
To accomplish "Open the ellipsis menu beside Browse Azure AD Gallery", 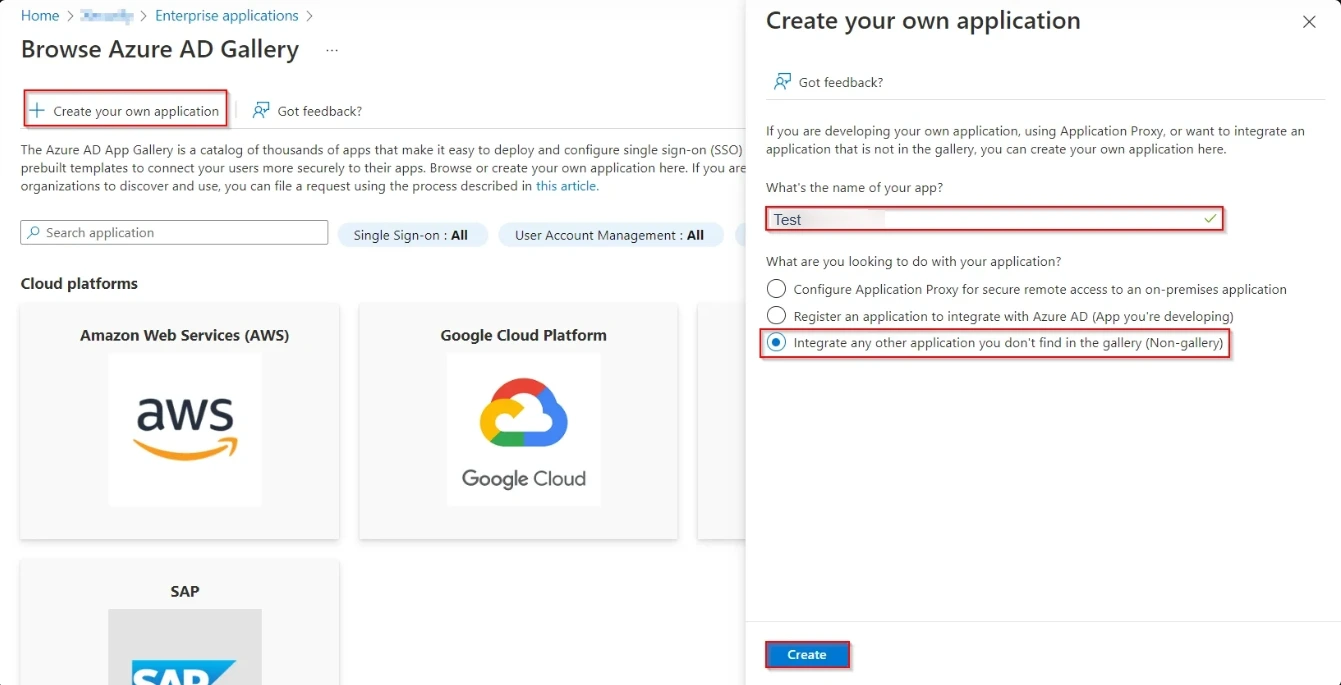I will (x=332, y=50).
